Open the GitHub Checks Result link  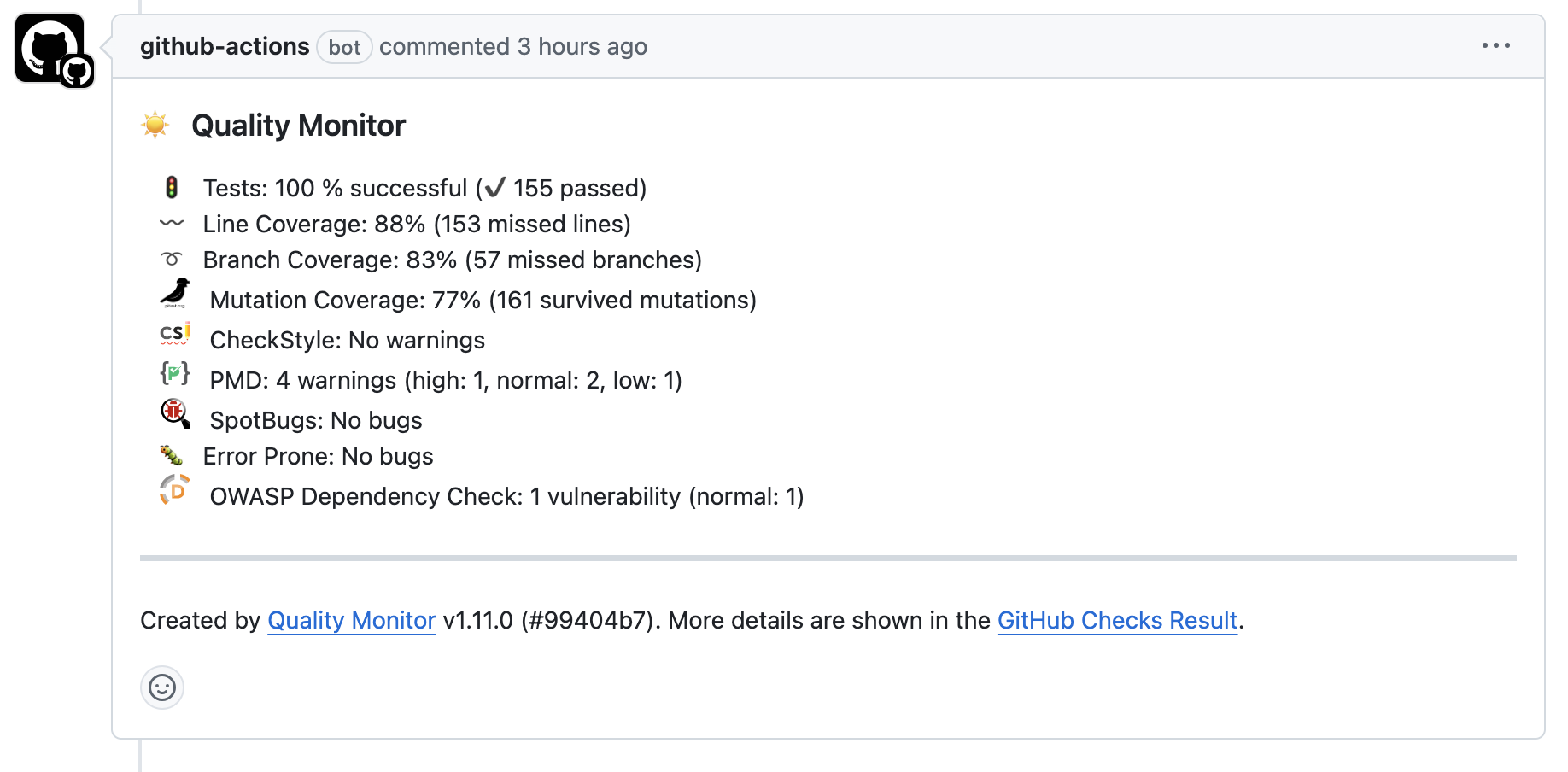coord(1117,621)
